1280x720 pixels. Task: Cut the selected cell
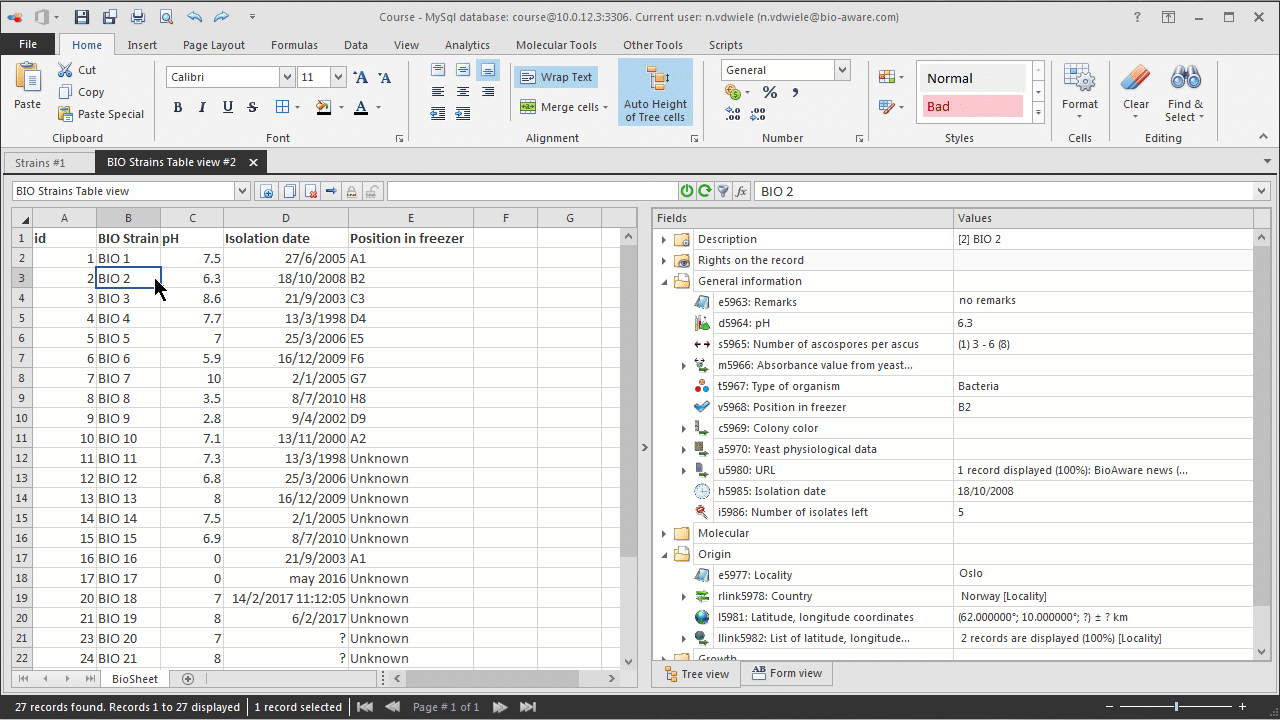pos(77,70)
